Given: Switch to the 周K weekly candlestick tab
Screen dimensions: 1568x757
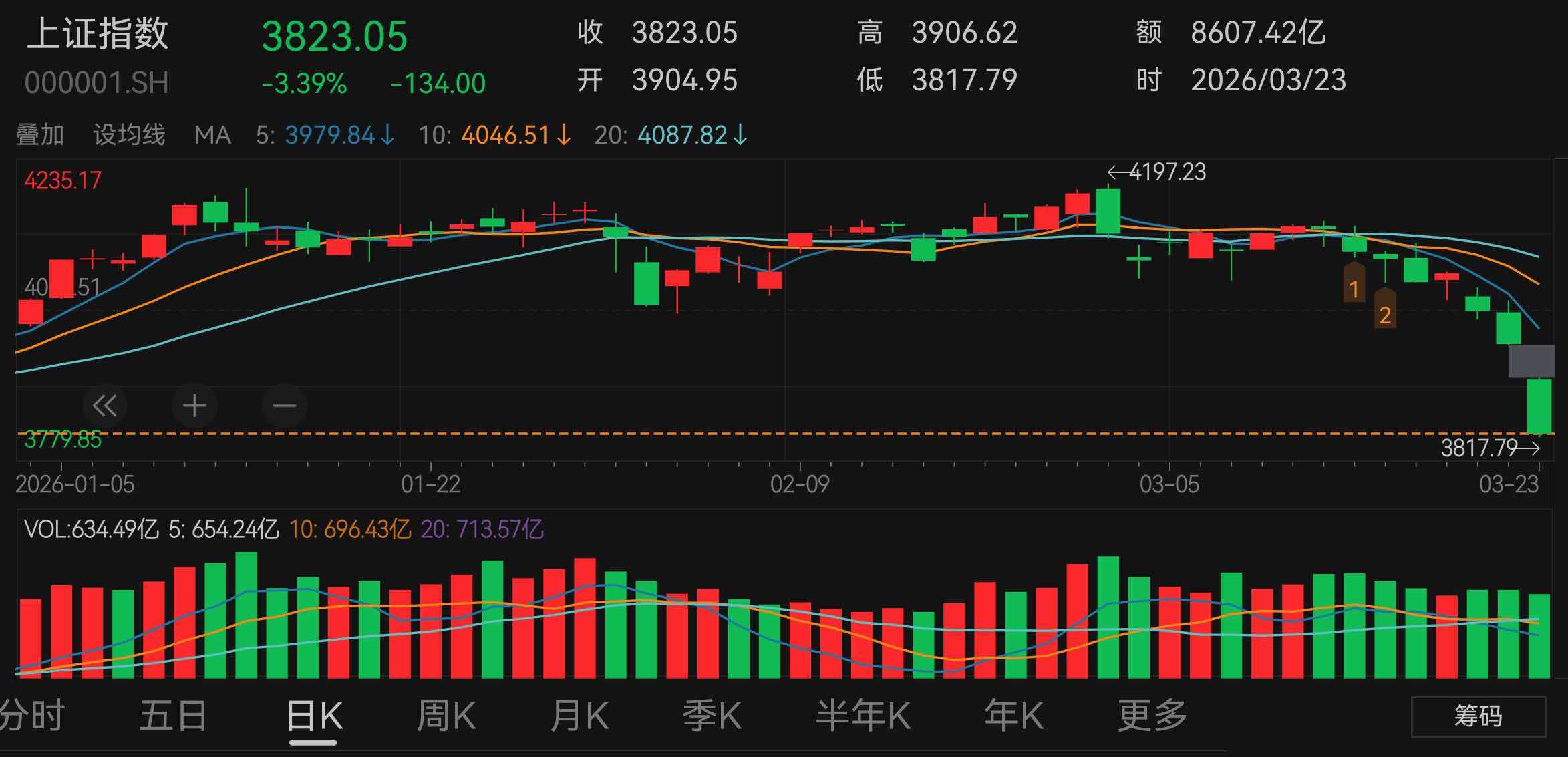Looking at the screenshot, I should tap(448, 714).
